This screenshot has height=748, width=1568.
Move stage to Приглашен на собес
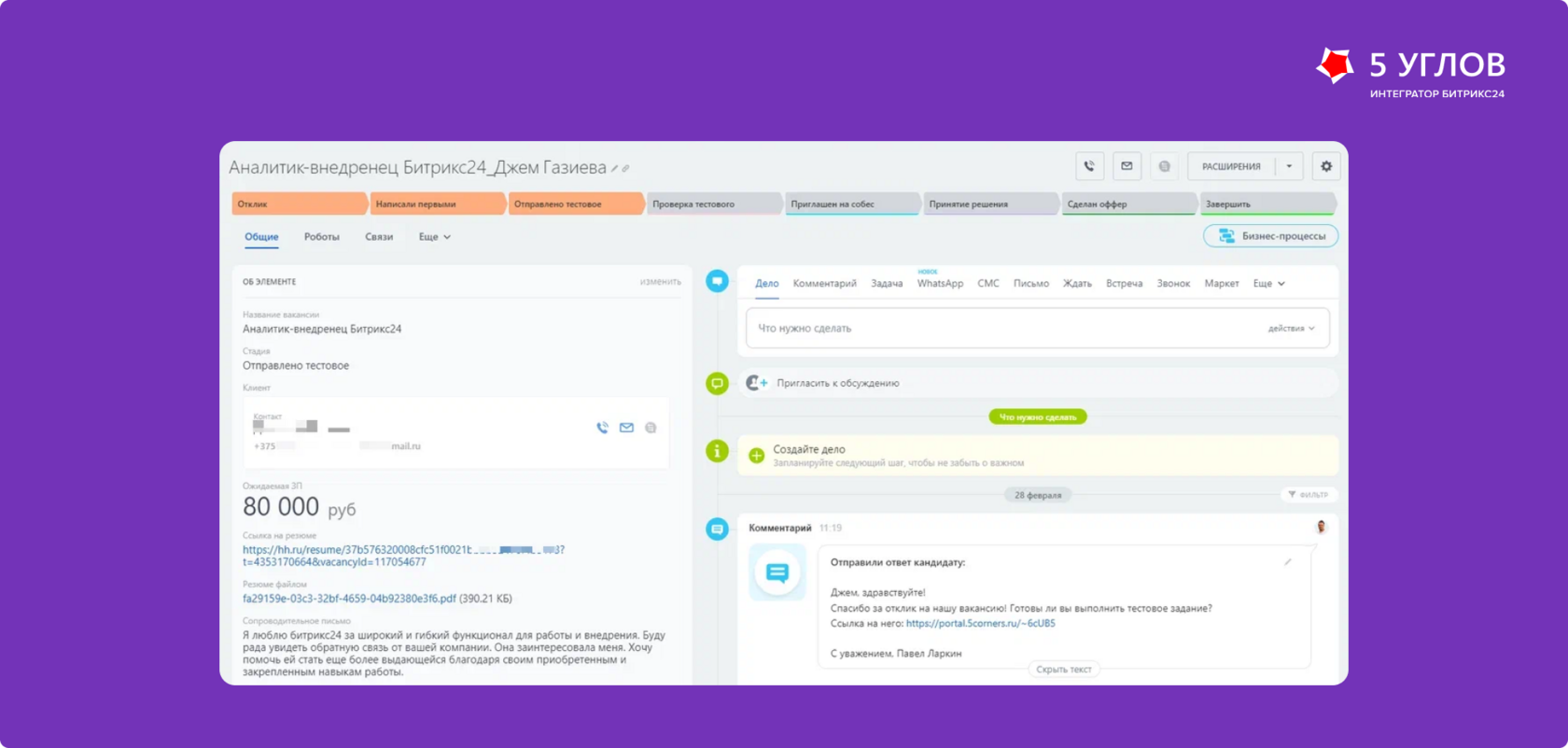click(x=851, y=204)
